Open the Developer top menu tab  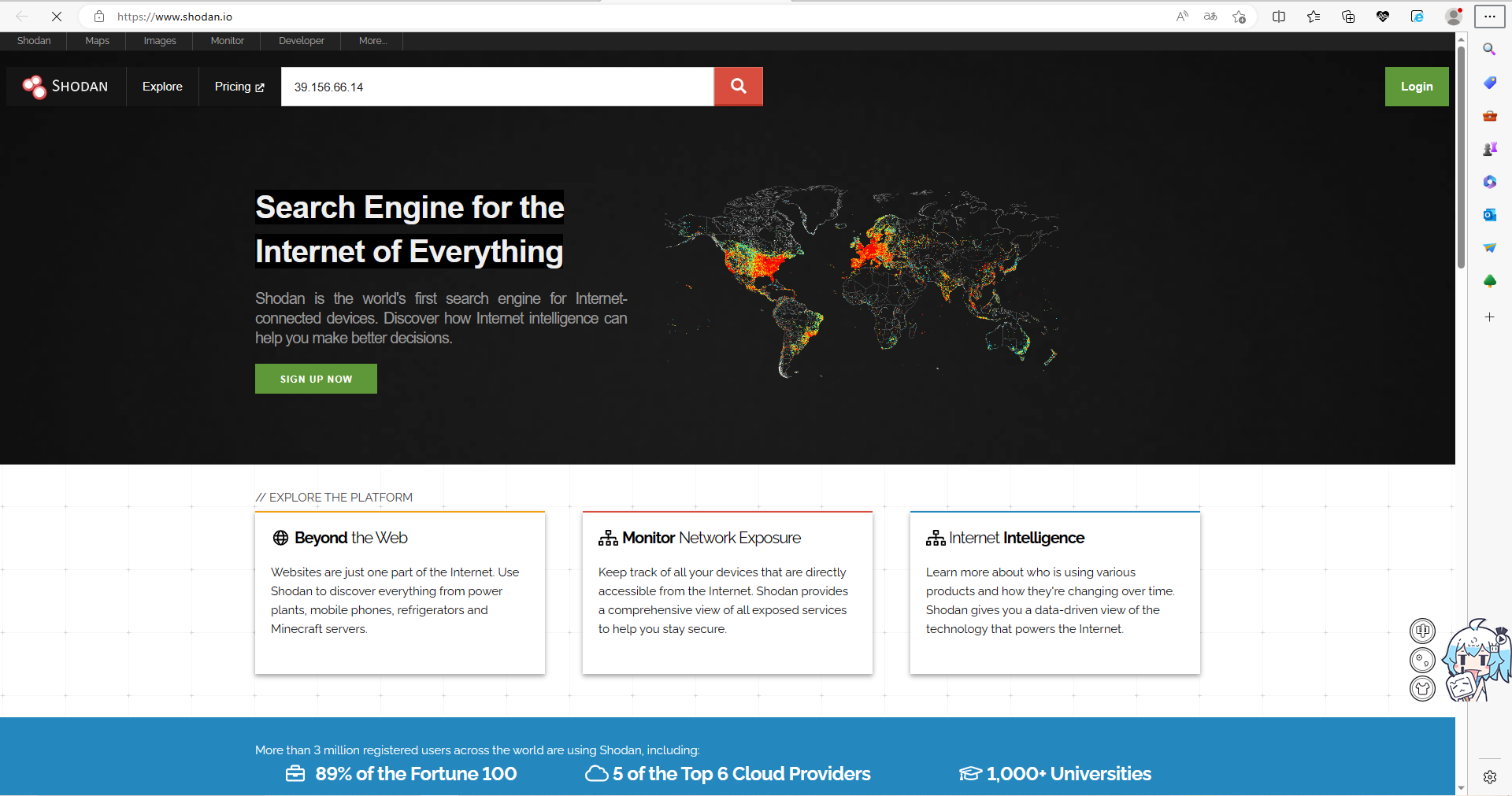click(302, 41)
